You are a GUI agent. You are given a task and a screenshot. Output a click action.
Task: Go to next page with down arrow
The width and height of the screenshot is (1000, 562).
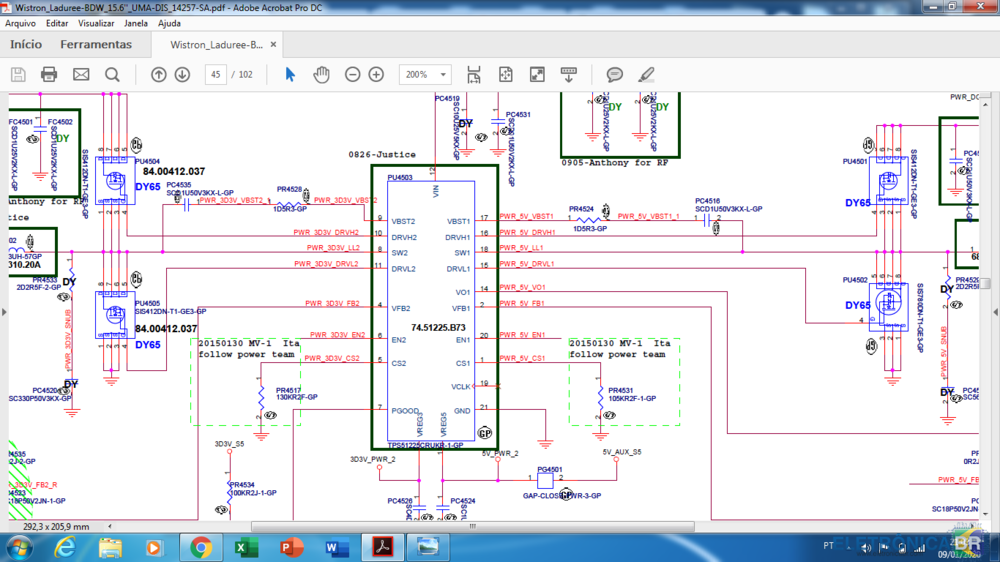(182, 75)
